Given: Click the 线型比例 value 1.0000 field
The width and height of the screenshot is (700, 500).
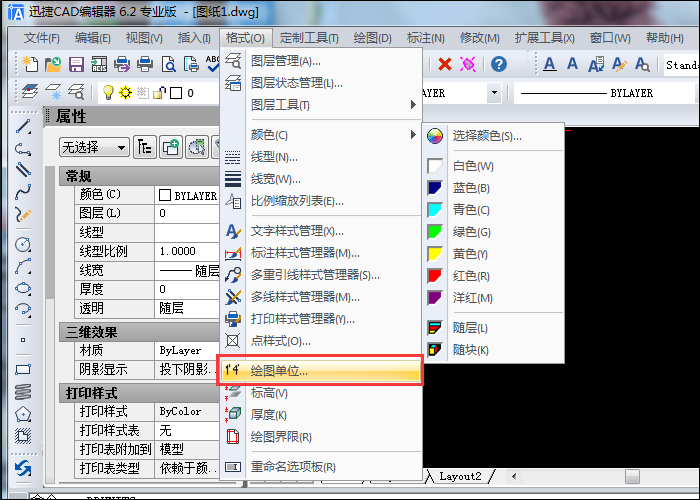Looking at the screenshot, I should [187, 251].
